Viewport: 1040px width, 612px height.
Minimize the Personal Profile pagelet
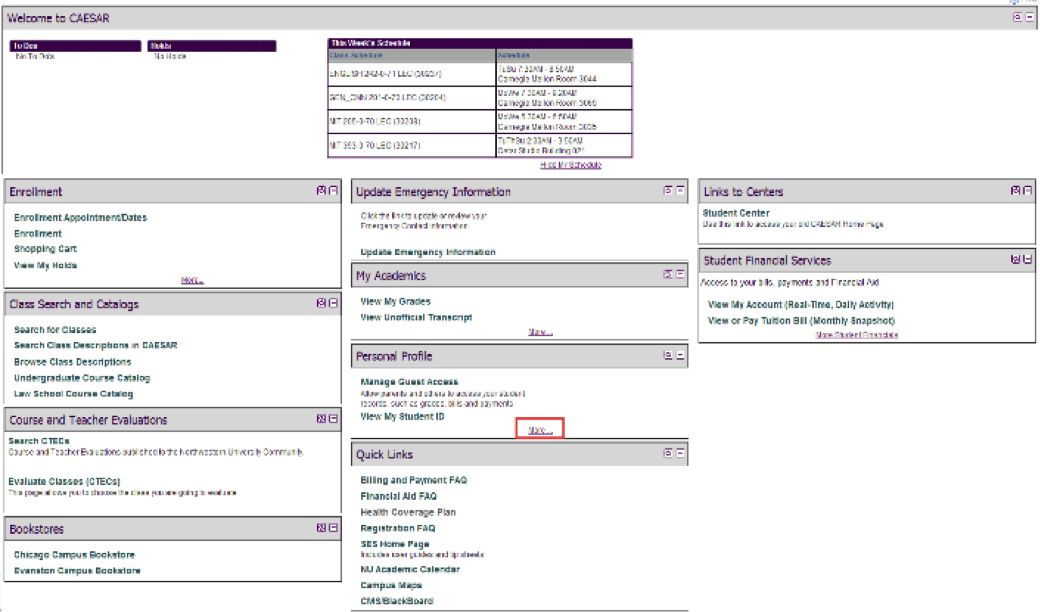pyautogui.click(x=681, y=355)
